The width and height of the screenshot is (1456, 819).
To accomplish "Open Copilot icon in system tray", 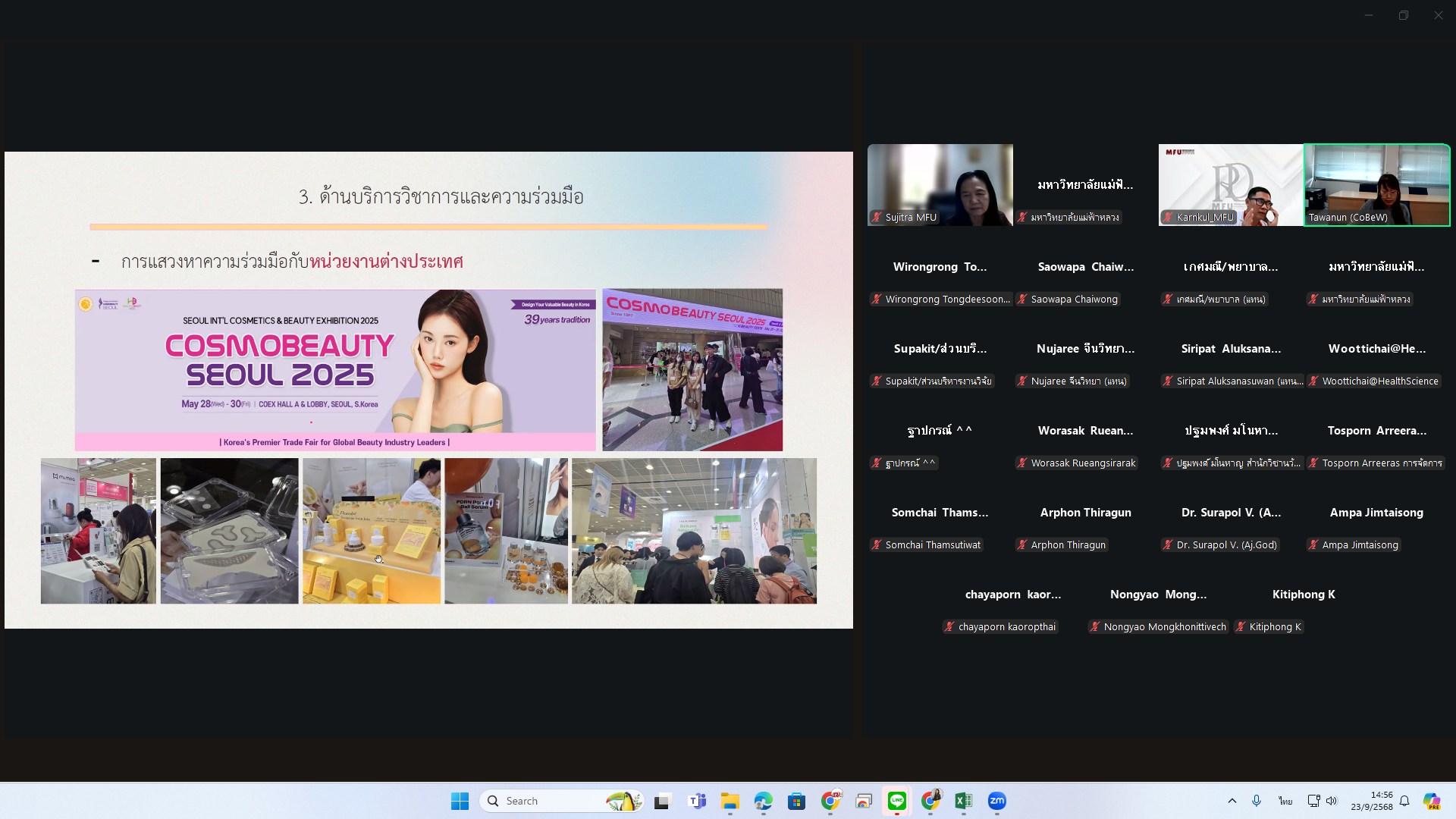I will pos(1431,801).
